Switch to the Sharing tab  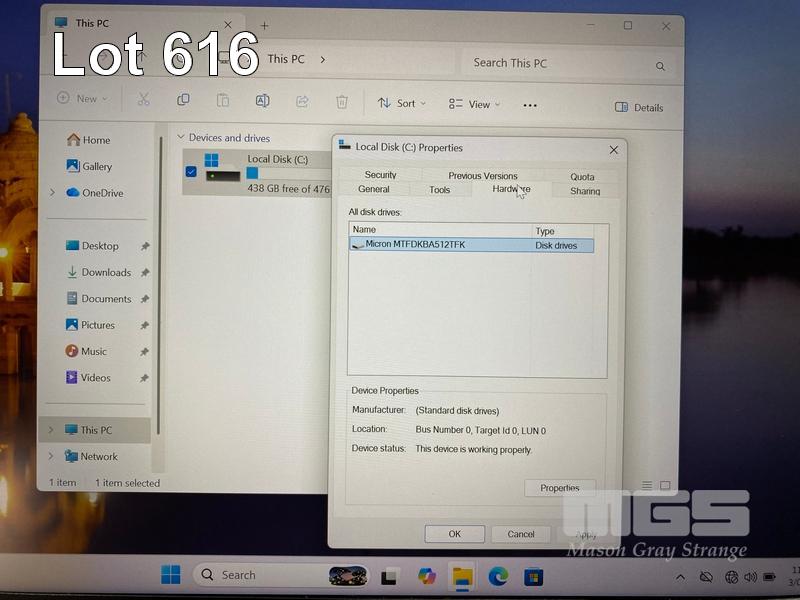585,191
